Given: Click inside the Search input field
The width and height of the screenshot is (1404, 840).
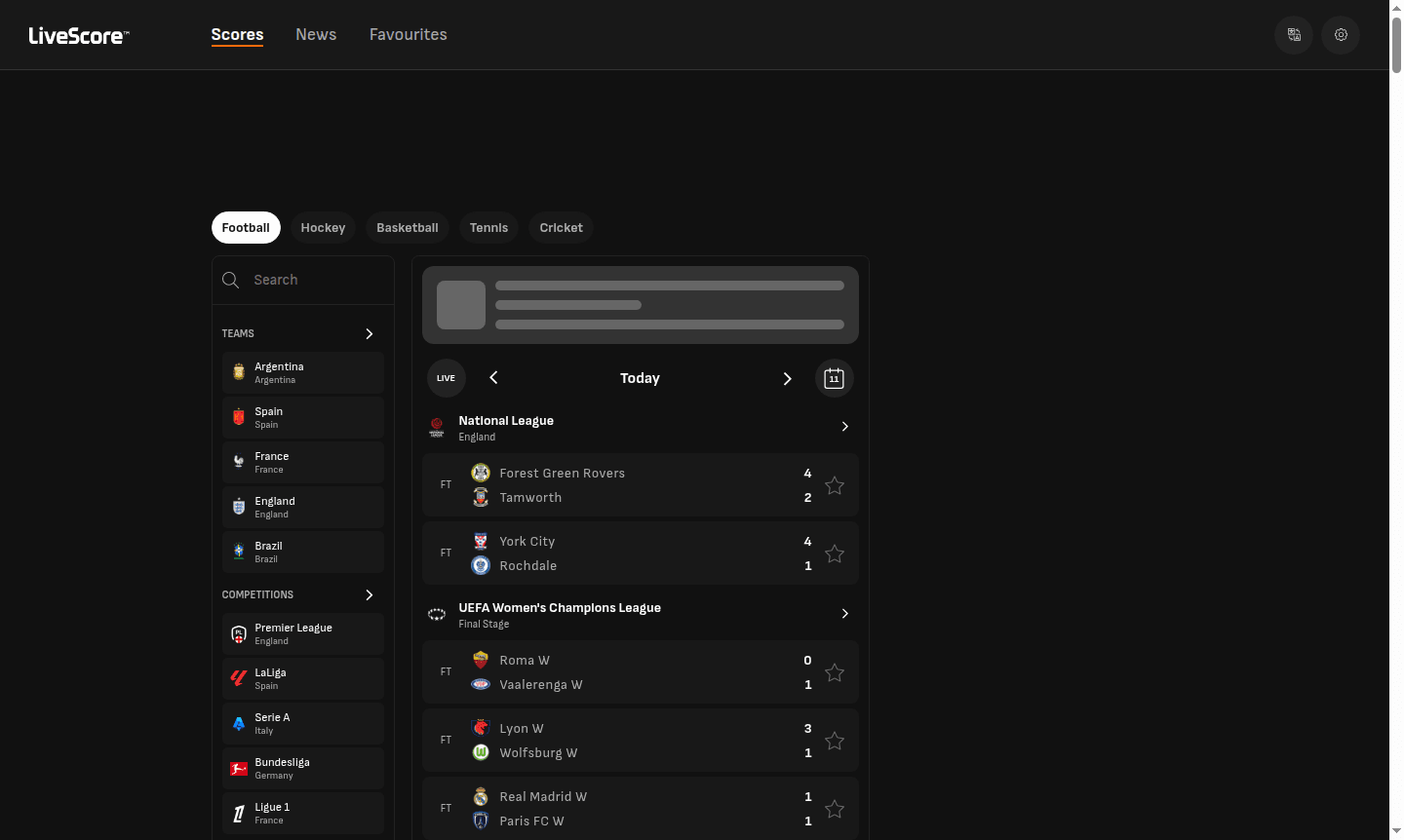Looking at the screenshot, I should (292, 280).
